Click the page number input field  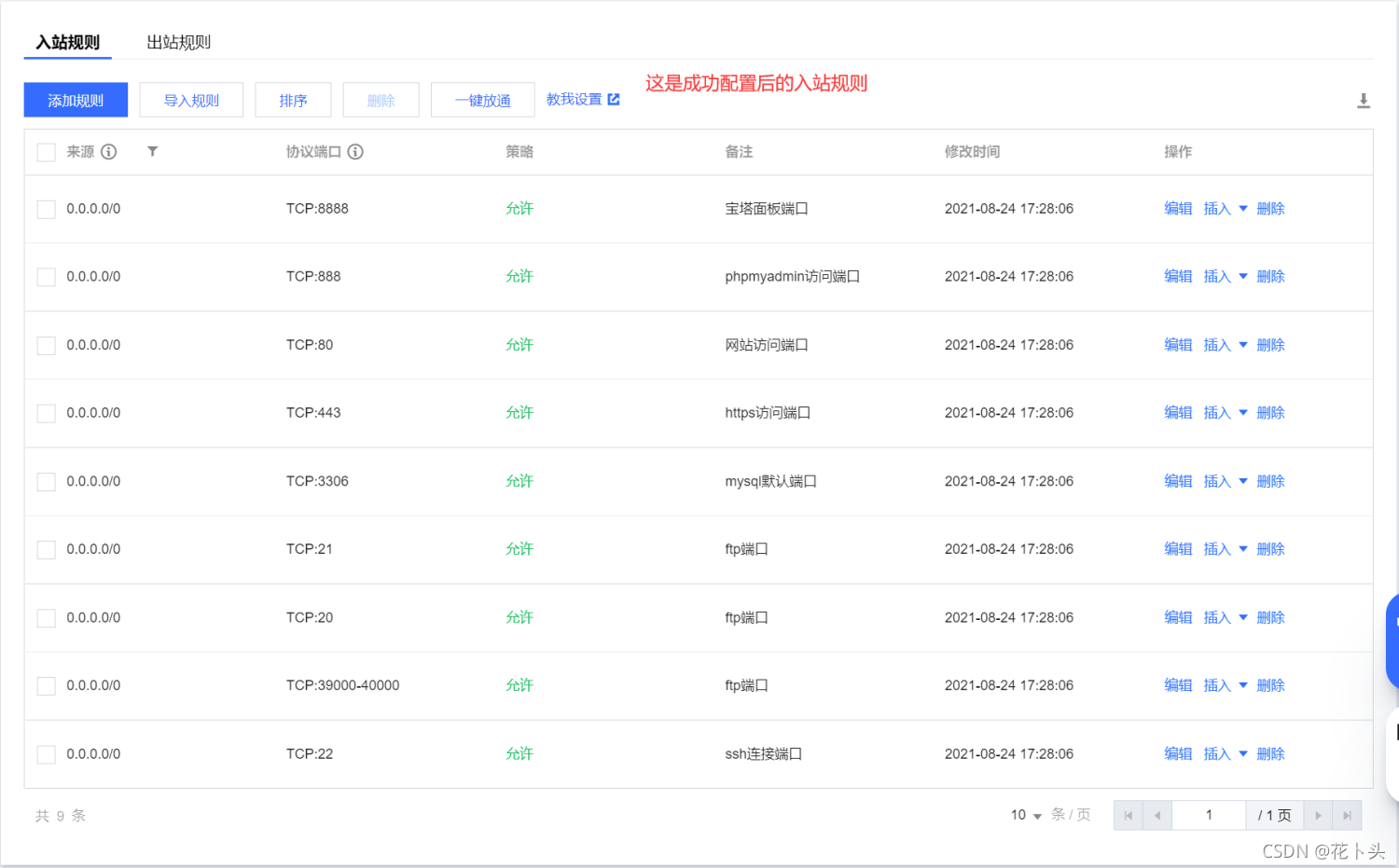click(1209, 816)
